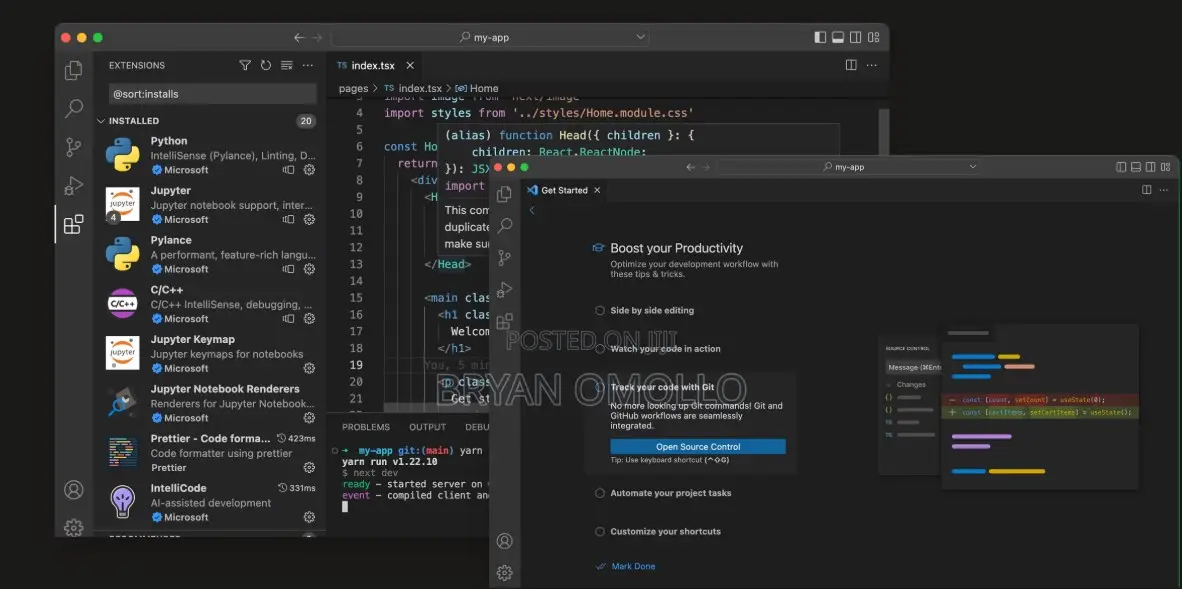The width and height of the screenshot is (1182, 589).
Task: Go back using the back window's title bar arrow
Action: click(299, 37)
